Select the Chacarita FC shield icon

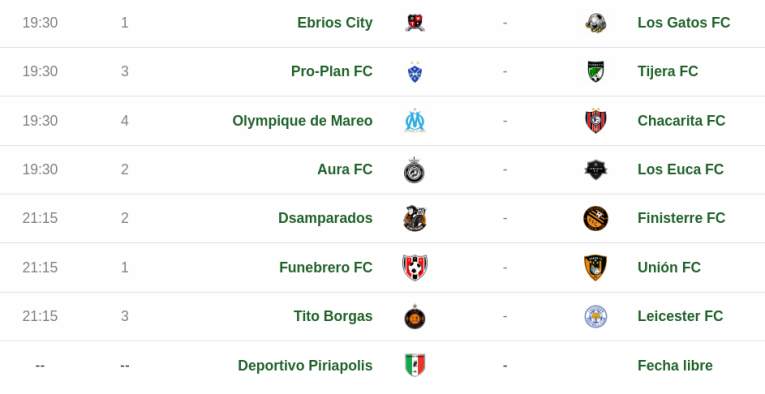pyautogui.click(x=596, y=120)
